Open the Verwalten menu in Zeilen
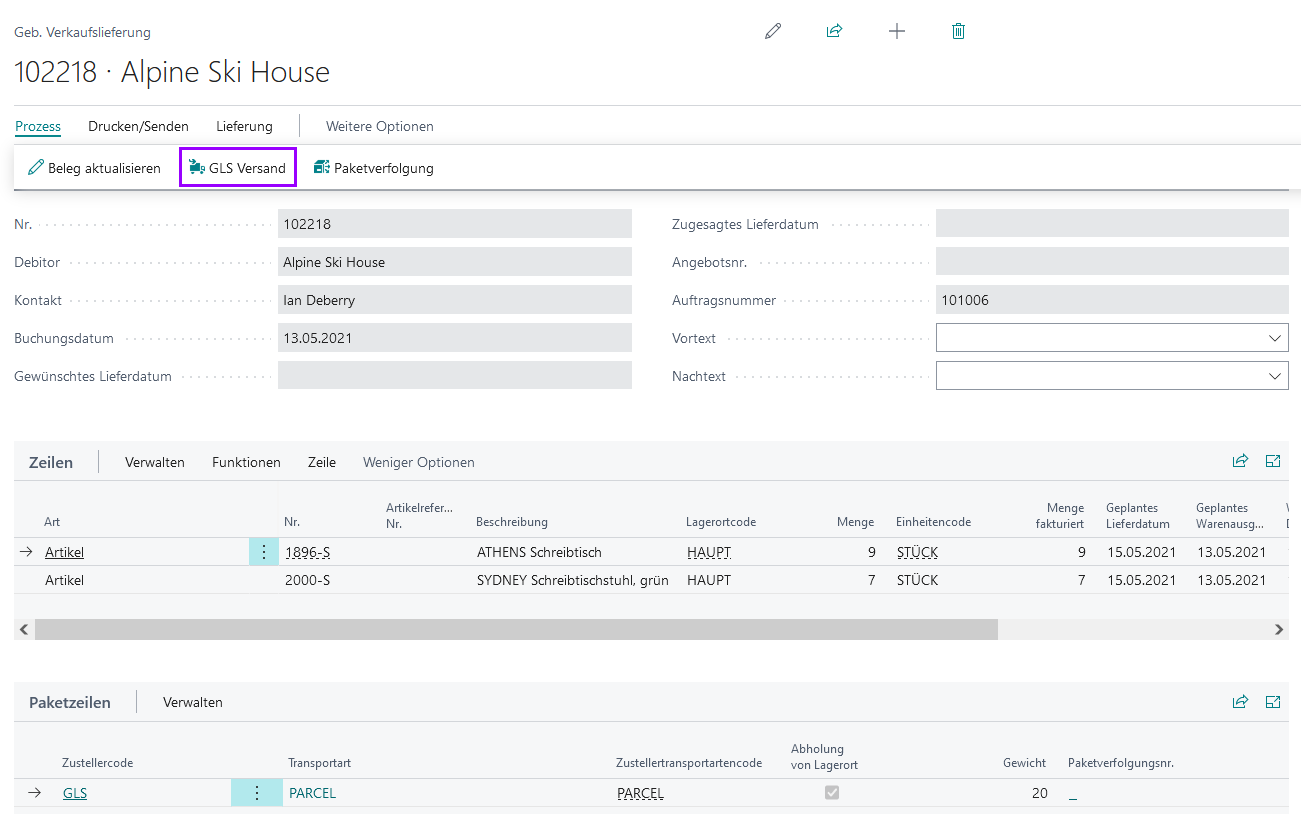1301x814 pixels. (155, 462)
